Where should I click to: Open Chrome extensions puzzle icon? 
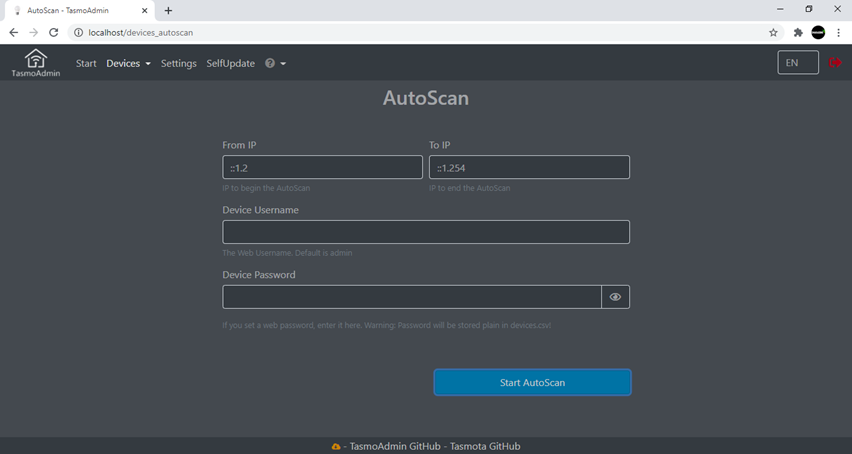(798, 33)
